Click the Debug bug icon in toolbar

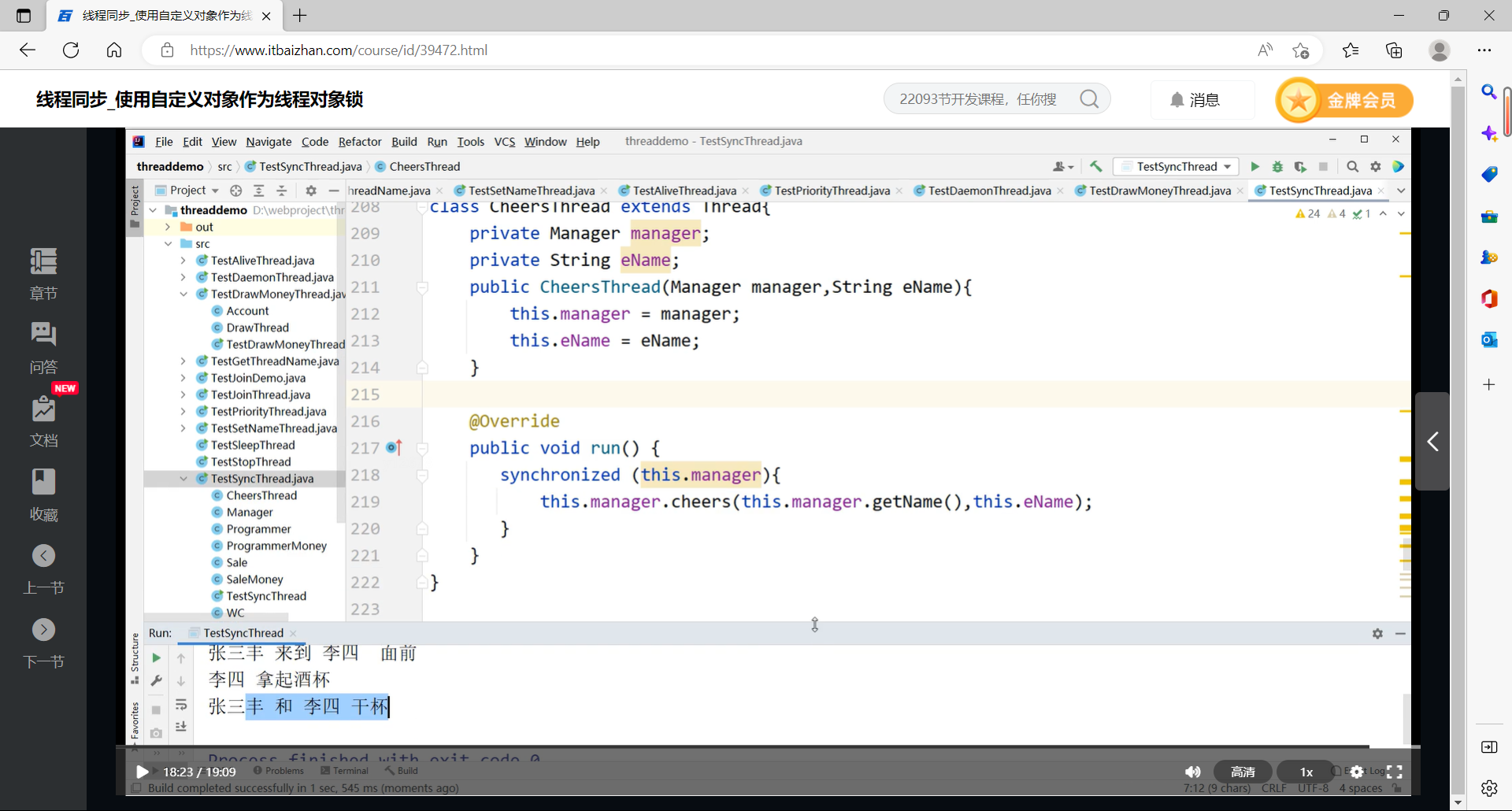tap(1277, 167)
